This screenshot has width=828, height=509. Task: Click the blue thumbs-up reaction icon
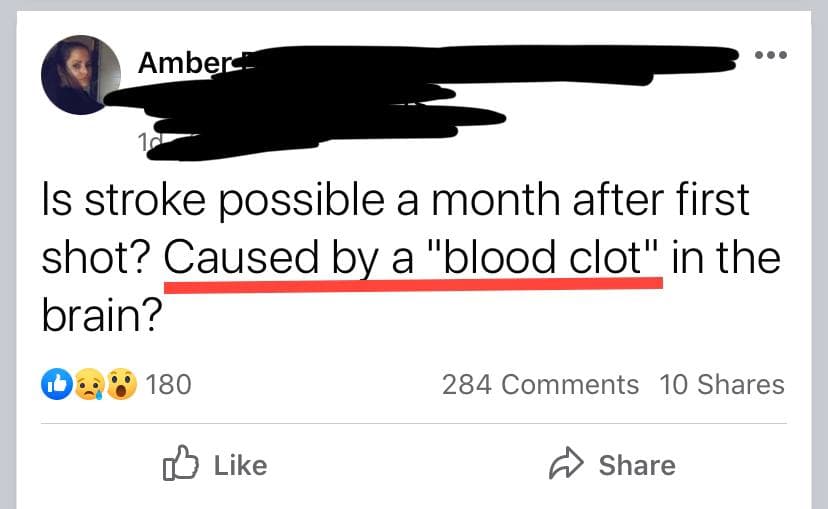tap(55, 384)
